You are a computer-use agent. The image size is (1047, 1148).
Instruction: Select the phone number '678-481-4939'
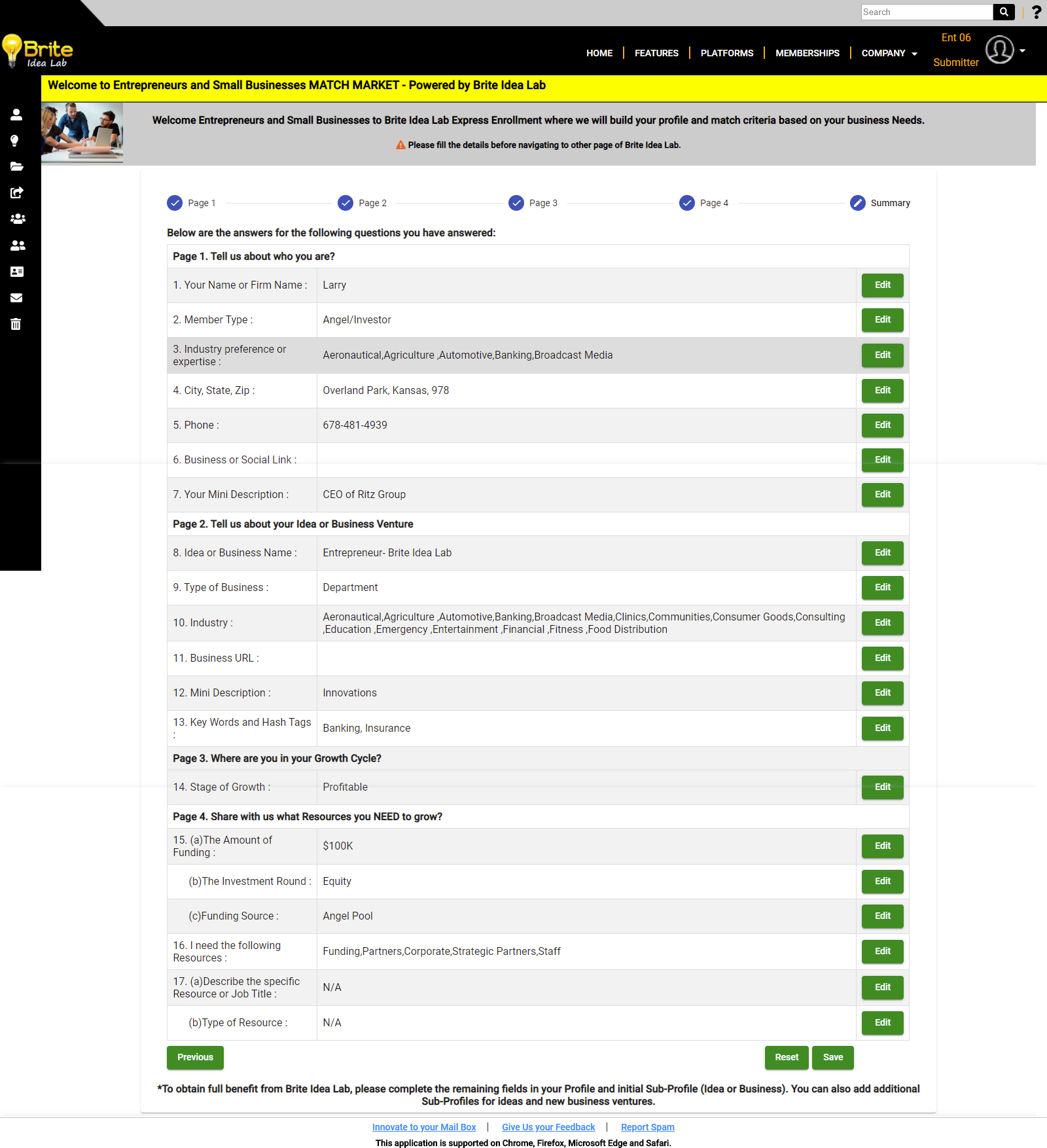point(355,425)
